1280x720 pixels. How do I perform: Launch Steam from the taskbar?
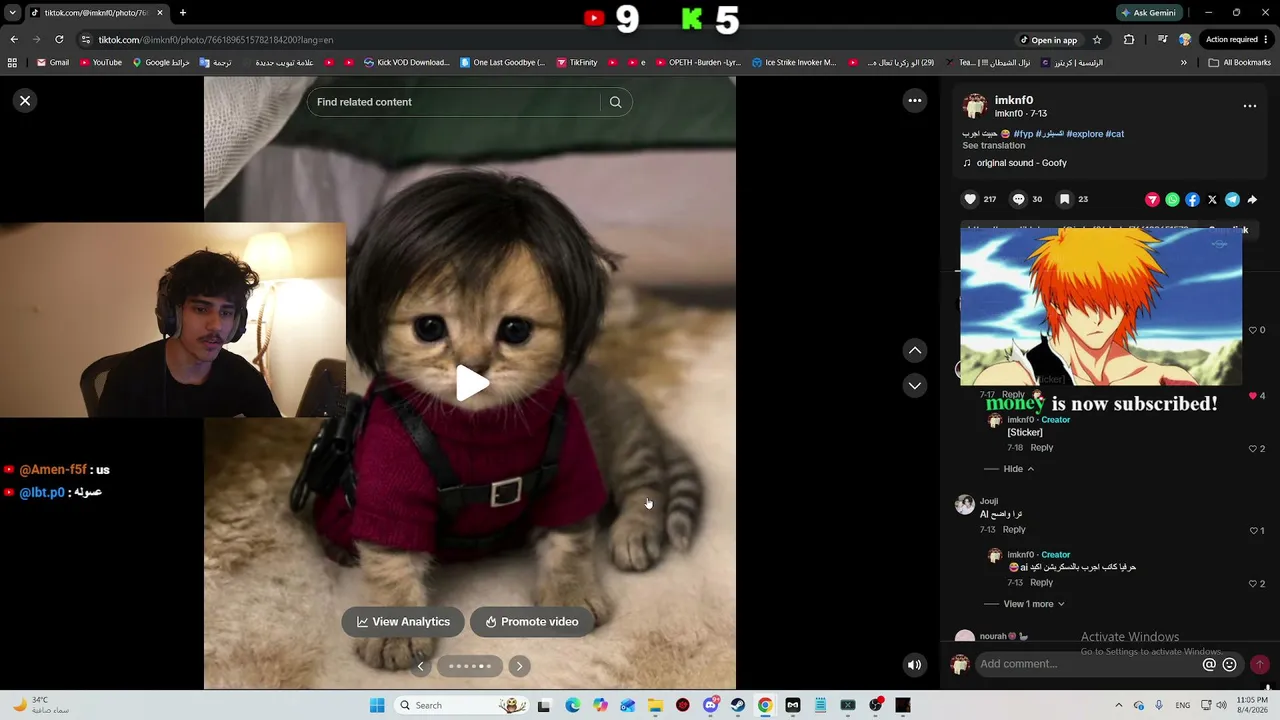(x=737, y=705)
